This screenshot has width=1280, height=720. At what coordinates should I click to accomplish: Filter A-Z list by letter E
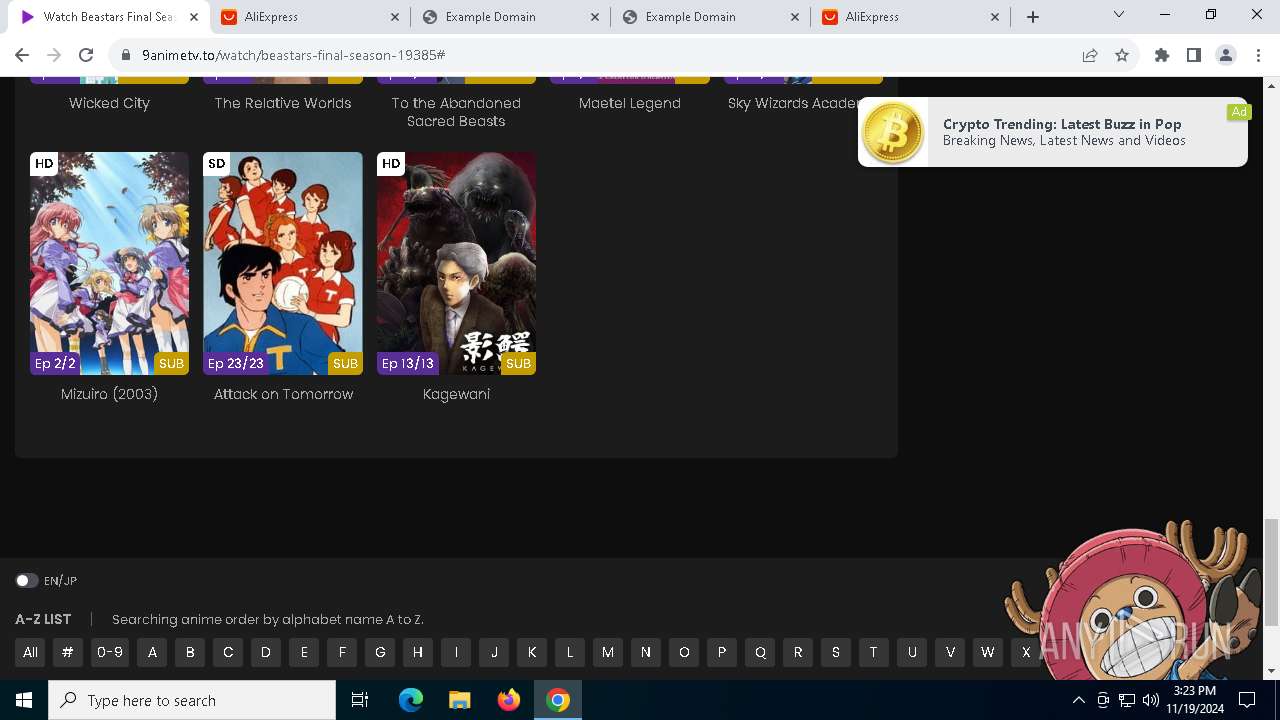click(304, 652)
